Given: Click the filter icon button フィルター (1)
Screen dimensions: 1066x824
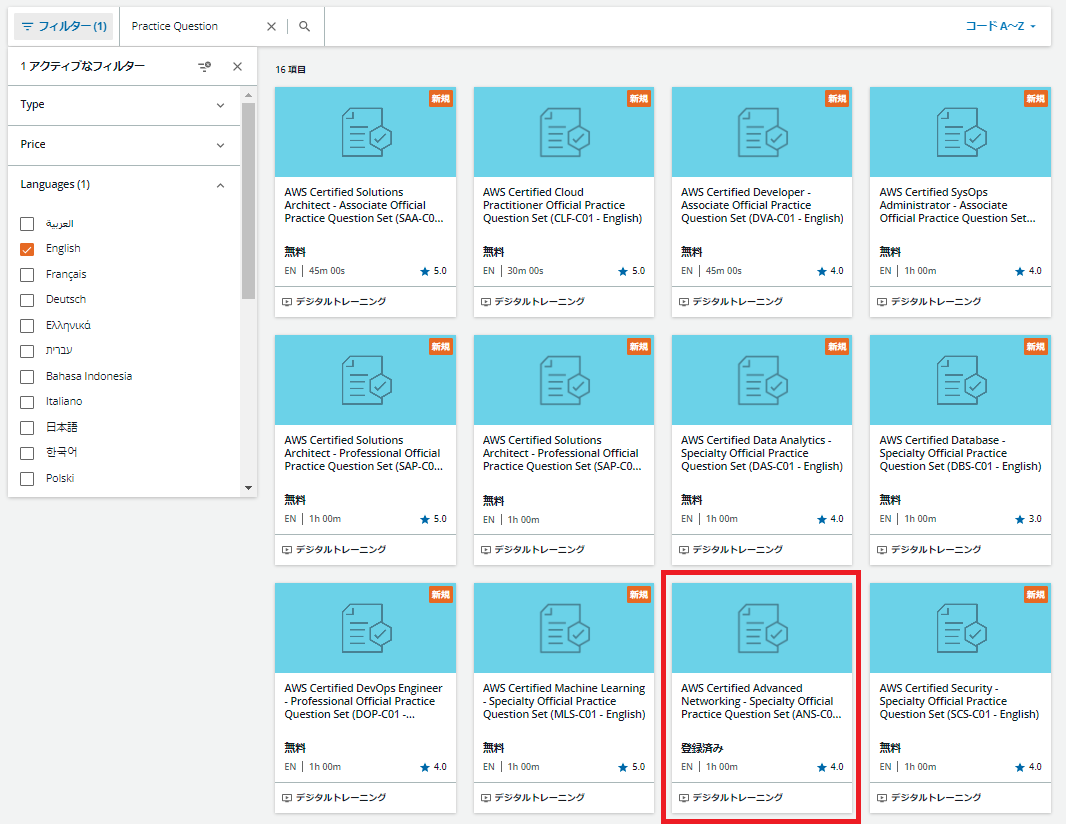Looking at the screenshot, I should (64, 27).
